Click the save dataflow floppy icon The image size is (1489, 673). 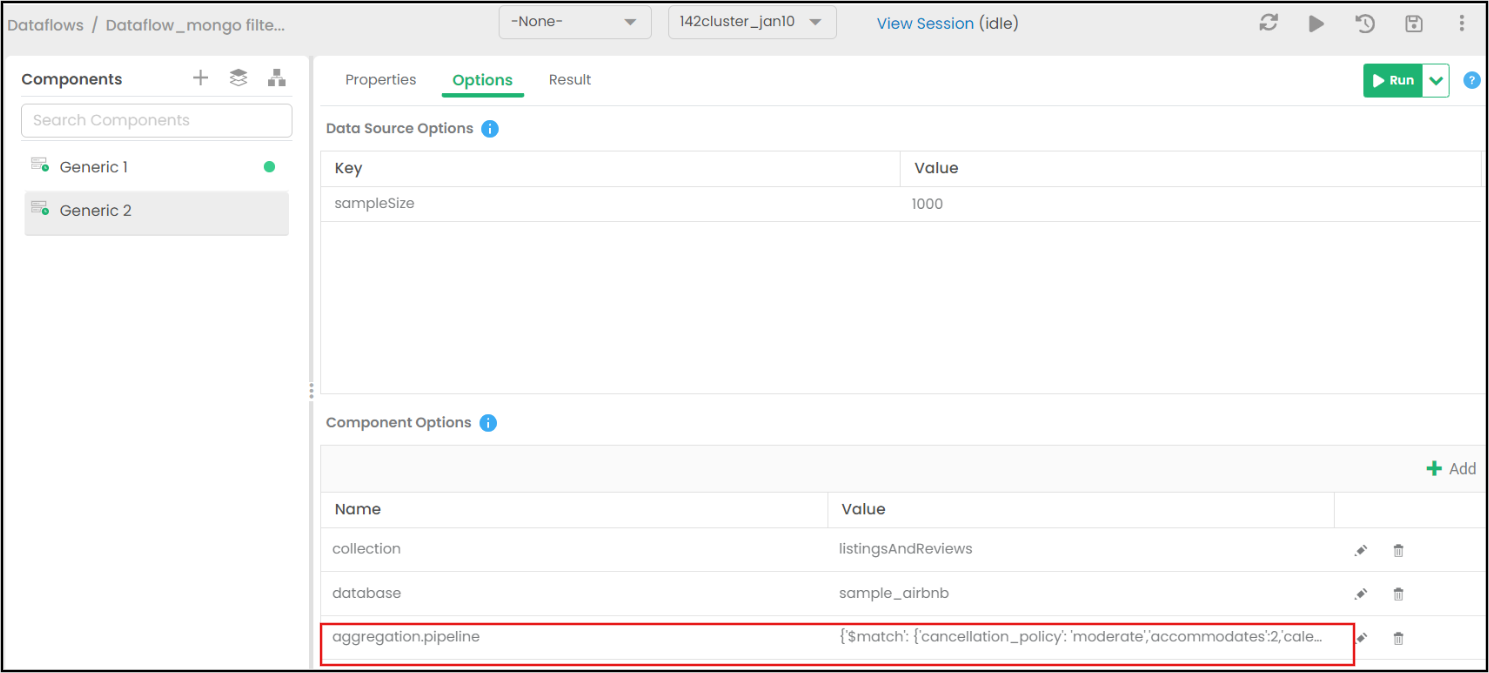[1413, 23]
